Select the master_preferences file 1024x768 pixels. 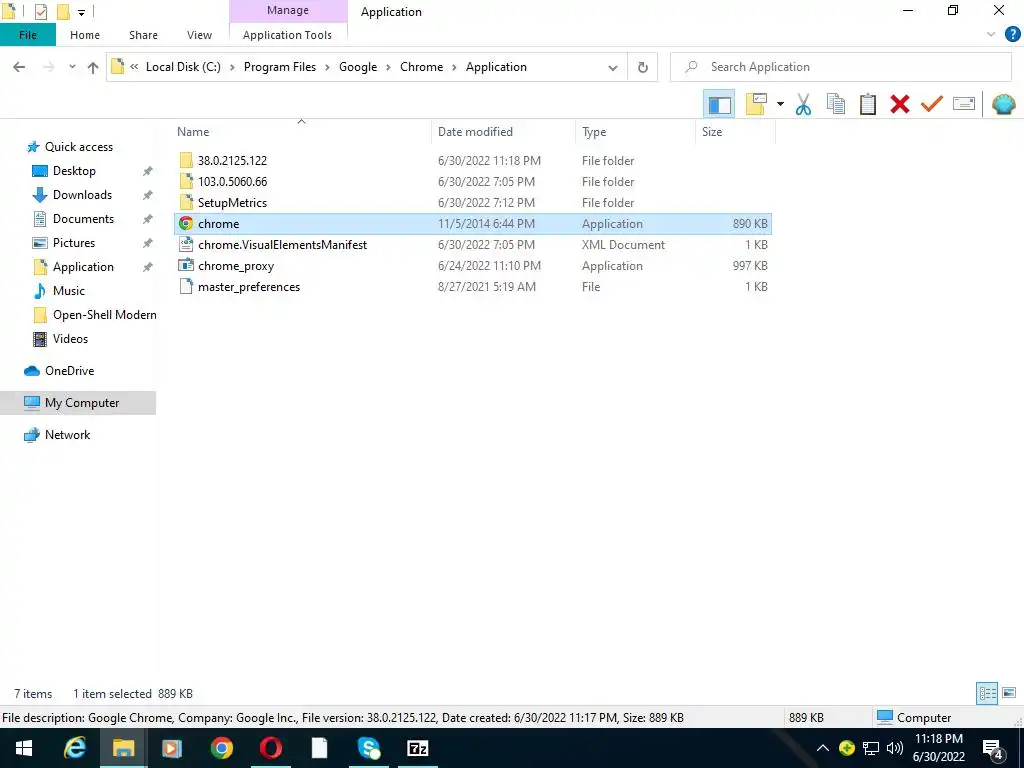pos(473,287)
